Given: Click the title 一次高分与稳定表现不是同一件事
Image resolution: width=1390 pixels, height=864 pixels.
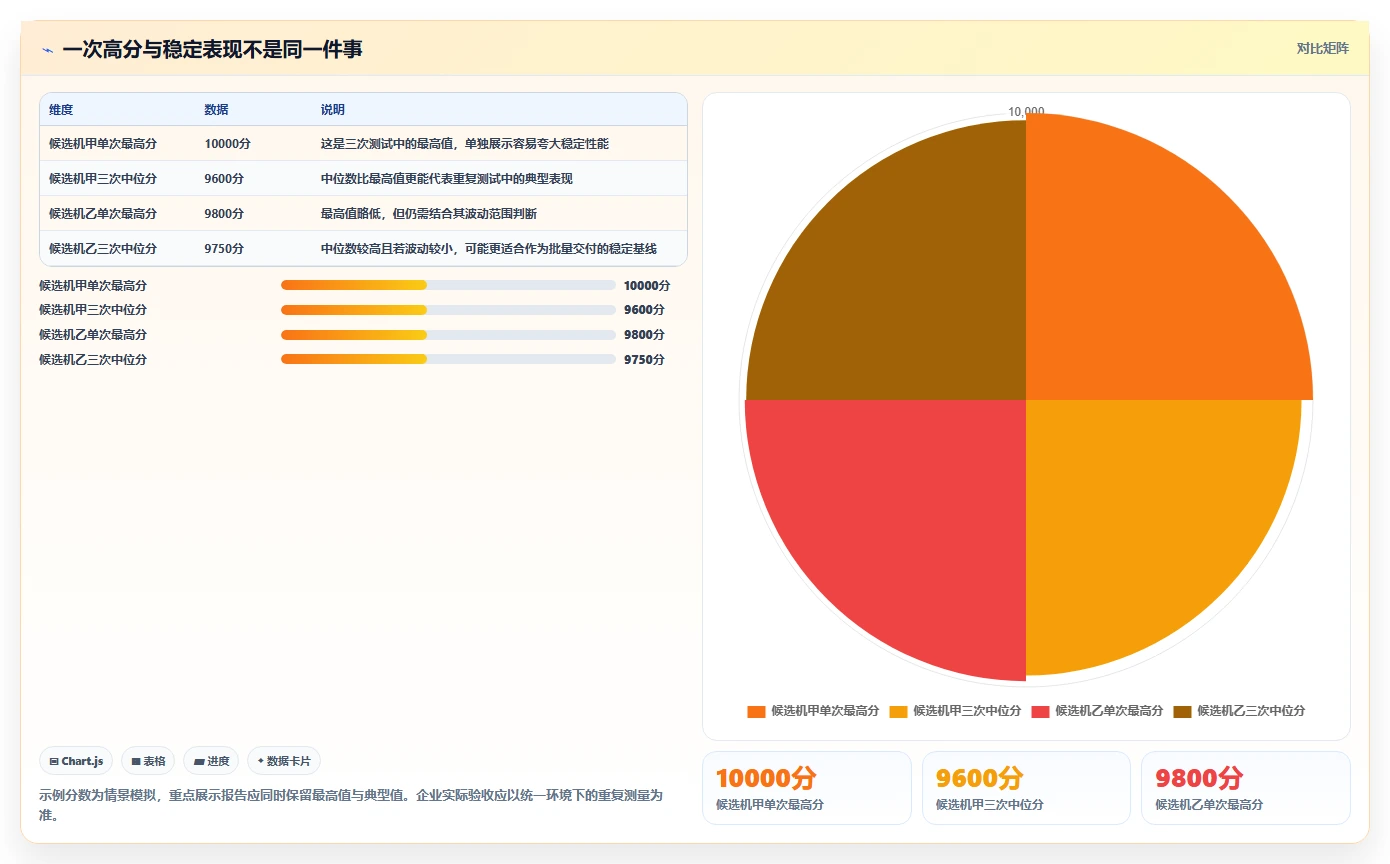Looking at the screenshot, I should click(x=212, y=49).
